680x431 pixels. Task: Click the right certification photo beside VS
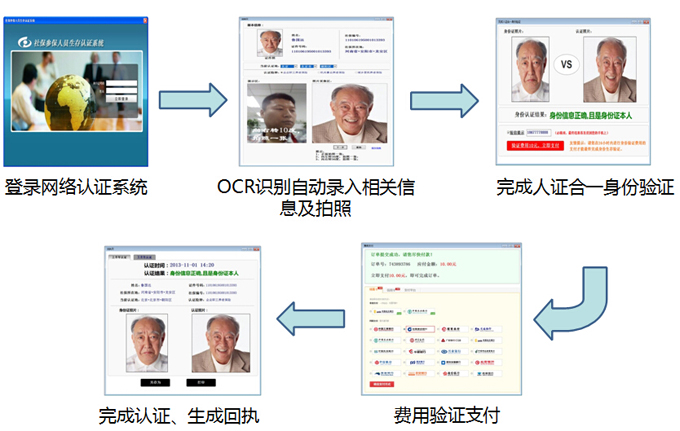[x=608, y=67]
